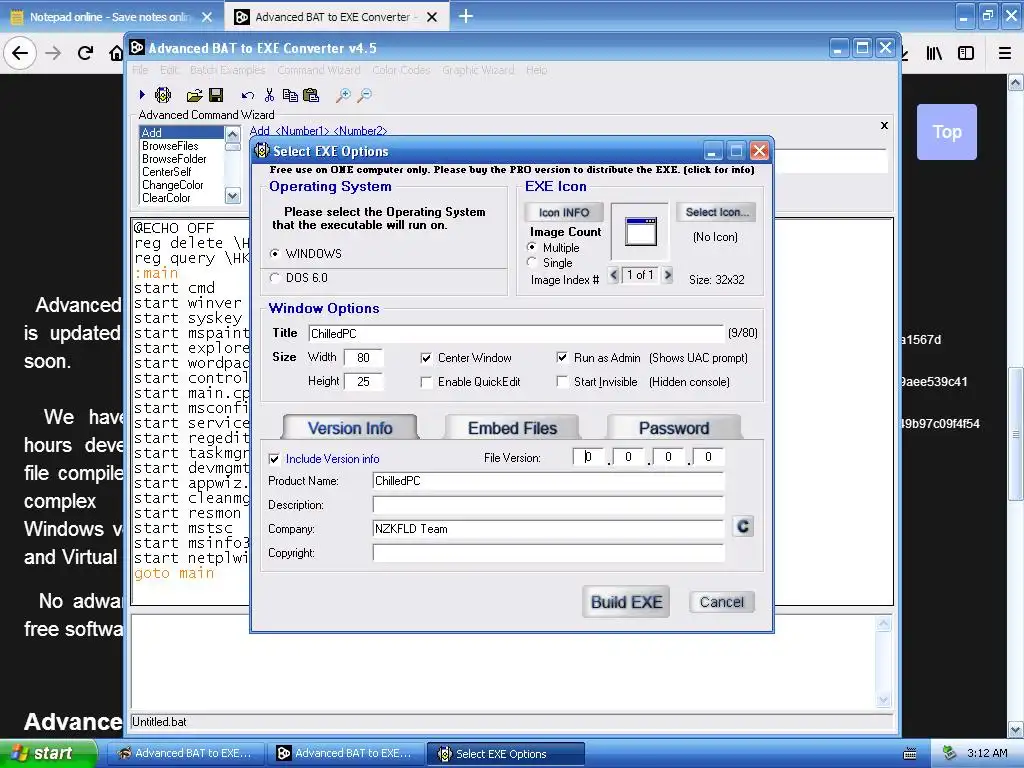Click the Zoom Out magnifier icon
Image resolution: width=1024 pixels, height=768 pixels.
click(365, 95)
